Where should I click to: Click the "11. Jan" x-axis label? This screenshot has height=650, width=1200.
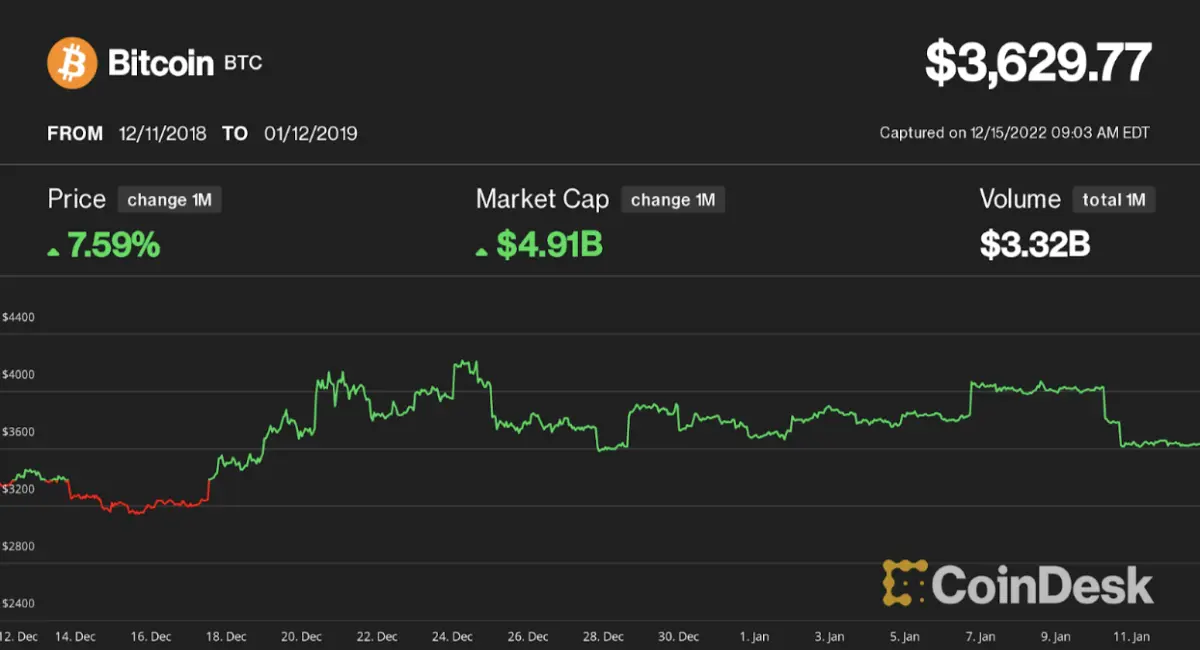pos(1130,636)
